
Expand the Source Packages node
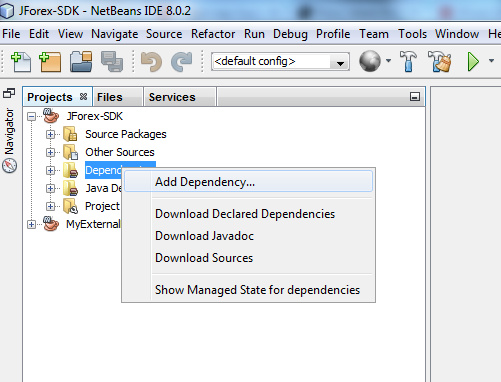(x=50, y=134)
